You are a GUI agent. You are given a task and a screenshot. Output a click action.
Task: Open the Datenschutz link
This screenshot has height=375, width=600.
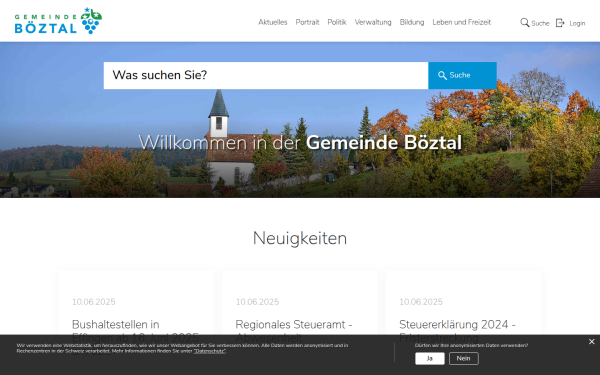[209, 351]
